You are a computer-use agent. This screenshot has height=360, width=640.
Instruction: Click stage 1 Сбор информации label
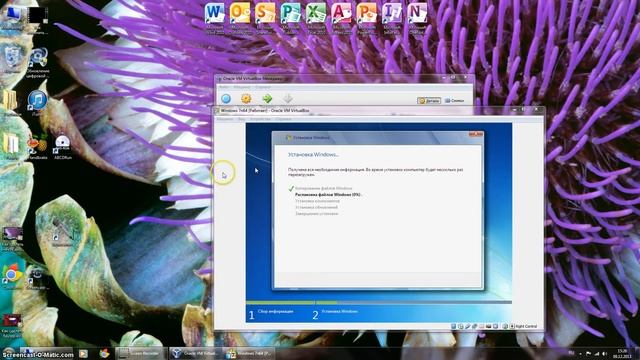(x=276, y=311)
